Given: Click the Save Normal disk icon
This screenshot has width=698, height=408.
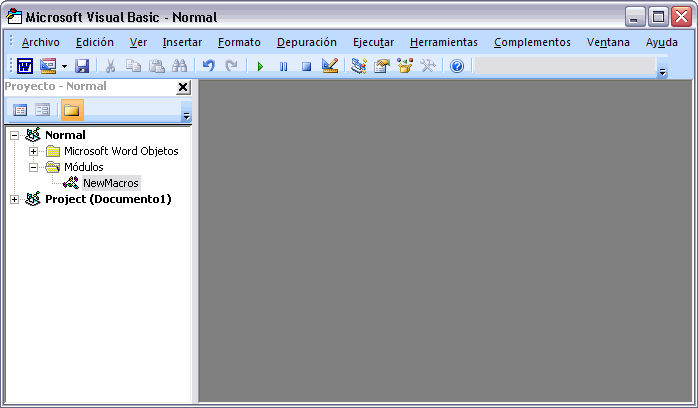Looking at the screenshot, I should 82,66.
